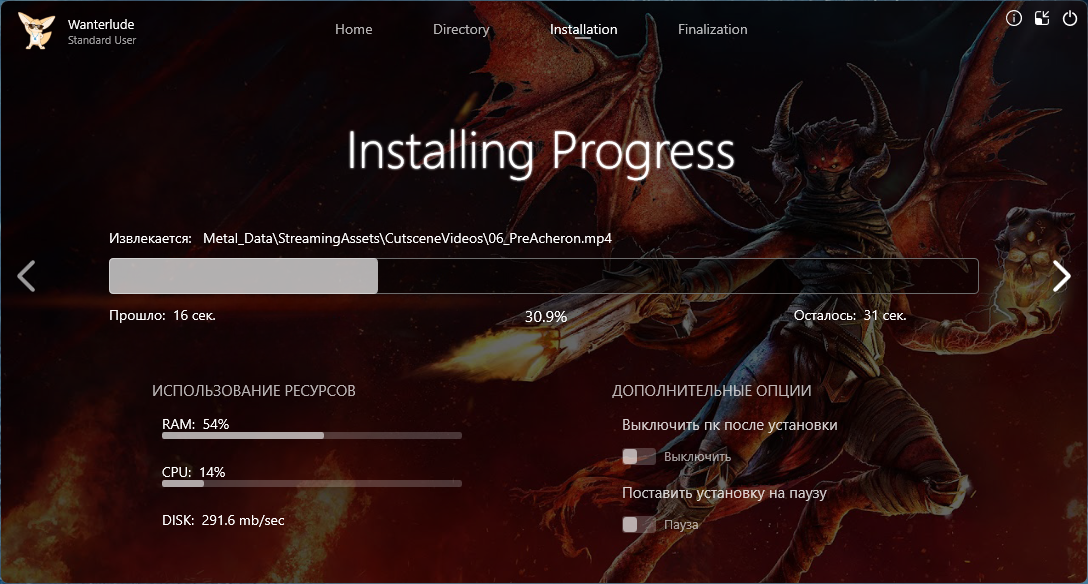The image size is (1088, 584).
Task: Click the fox avatar logo
Action: coord(36,31)
